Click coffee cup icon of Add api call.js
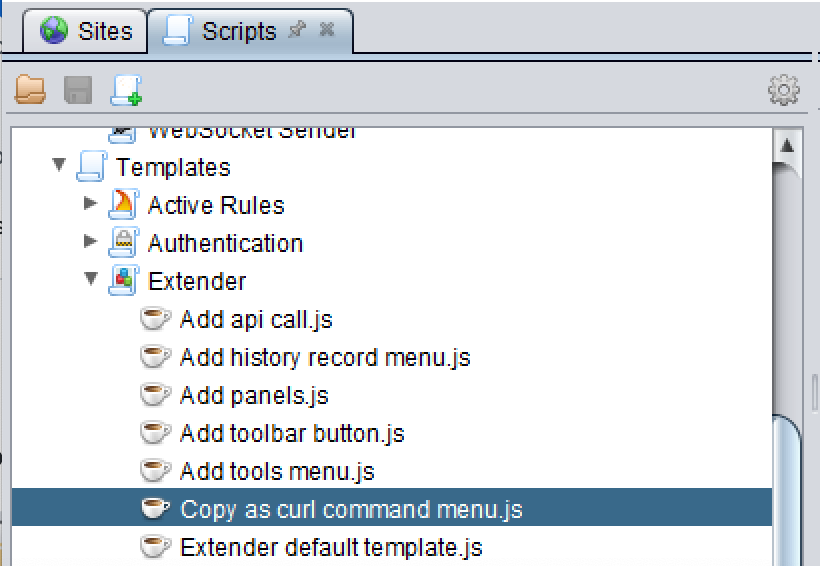This screenshot has height=566, width=820. pos(155,319)
